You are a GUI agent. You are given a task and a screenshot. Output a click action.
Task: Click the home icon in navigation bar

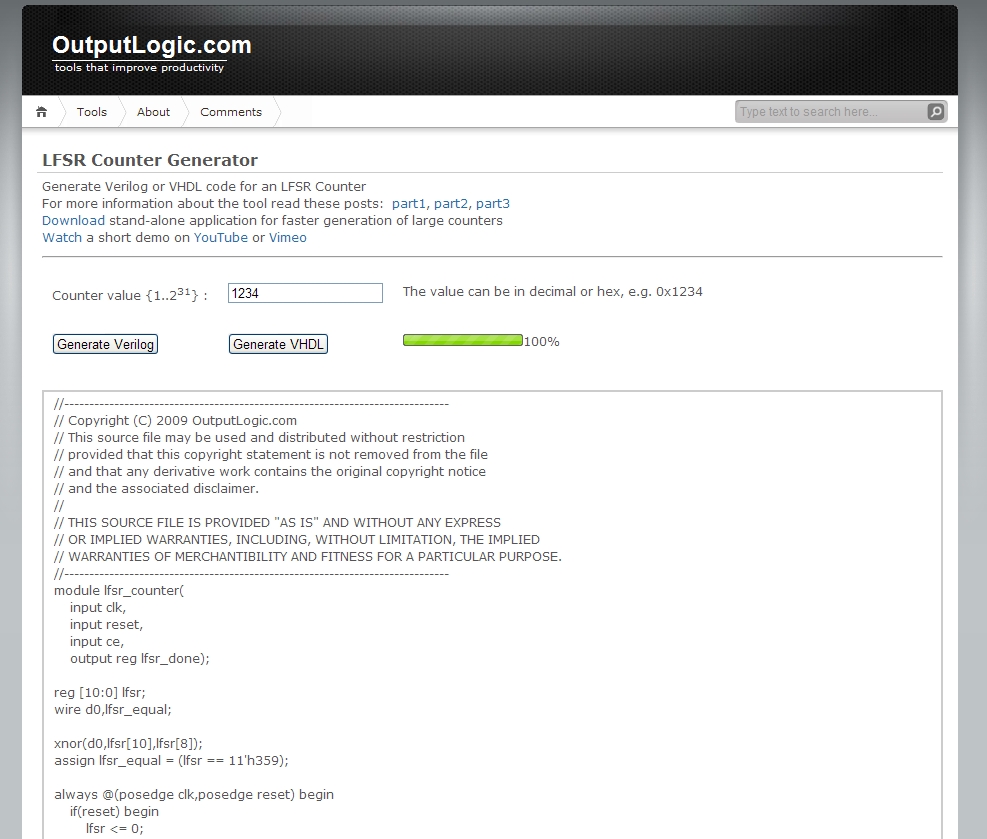coord(41,112)
